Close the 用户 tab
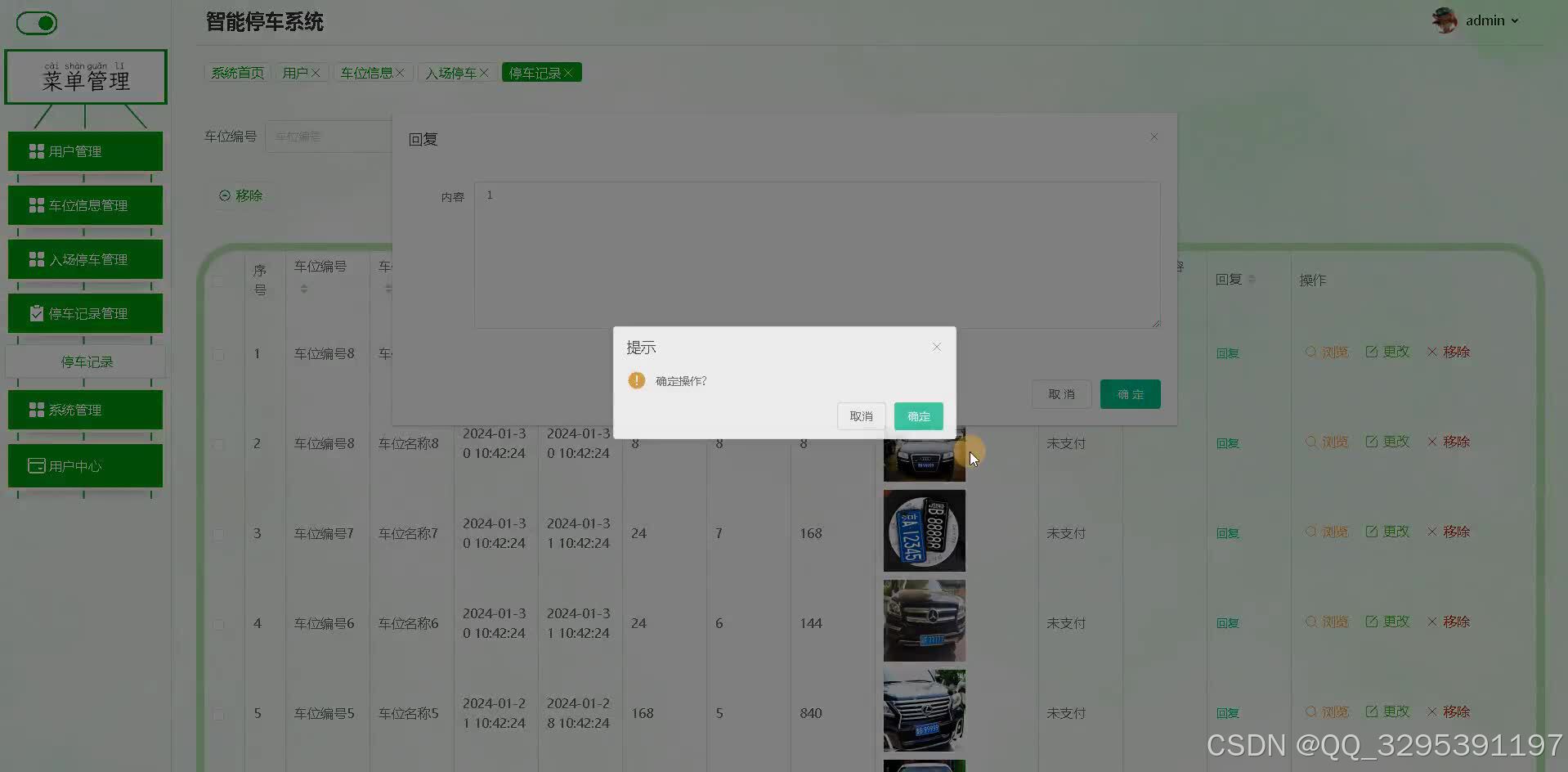 pyautogui.click(x=316, y=73)
